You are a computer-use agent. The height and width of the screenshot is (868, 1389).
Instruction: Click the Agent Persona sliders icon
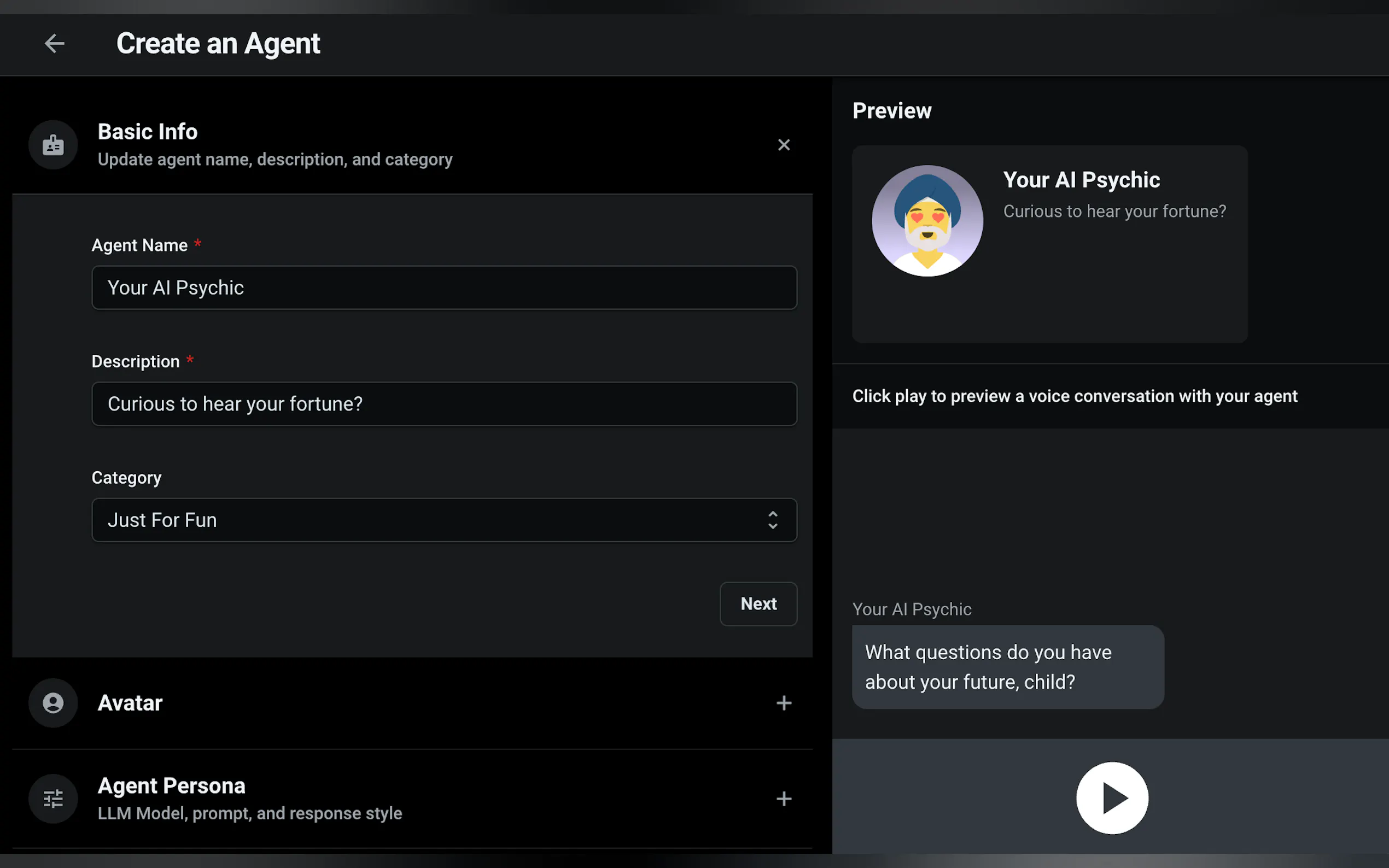pyautogui.click(x=54, y=799)
